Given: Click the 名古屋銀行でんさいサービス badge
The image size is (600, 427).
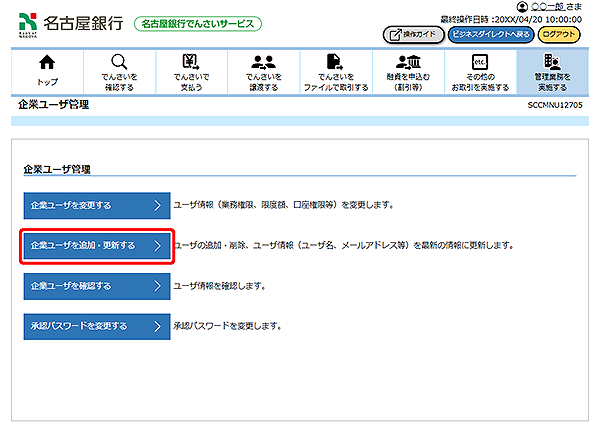Looking at the screenshot, I should pyautogui.click(x=196, y=23).
